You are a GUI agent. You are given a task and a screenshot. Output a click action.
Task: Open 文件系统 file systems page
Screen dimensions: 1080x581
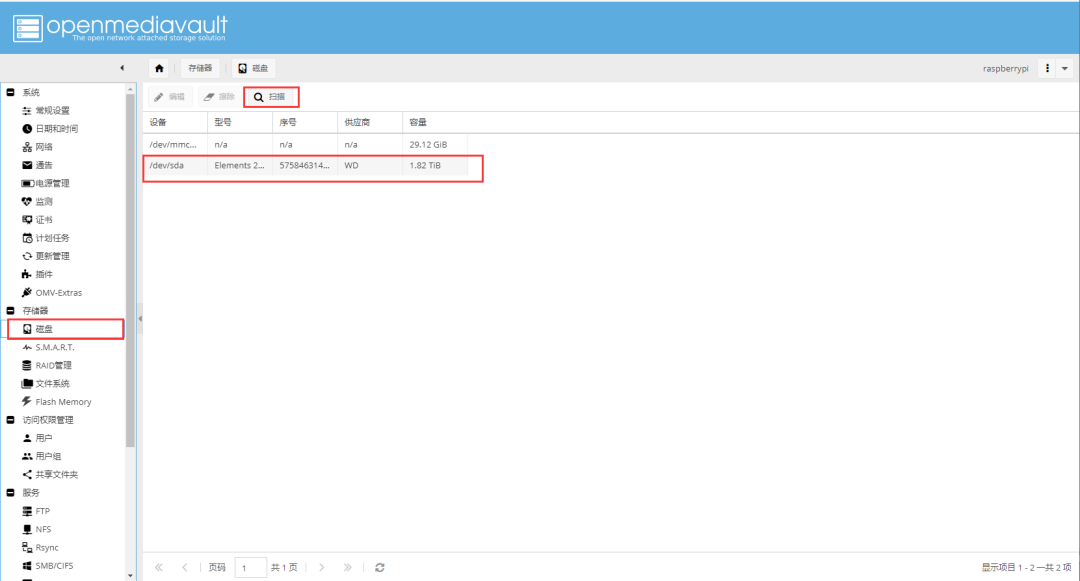point(52,383)
